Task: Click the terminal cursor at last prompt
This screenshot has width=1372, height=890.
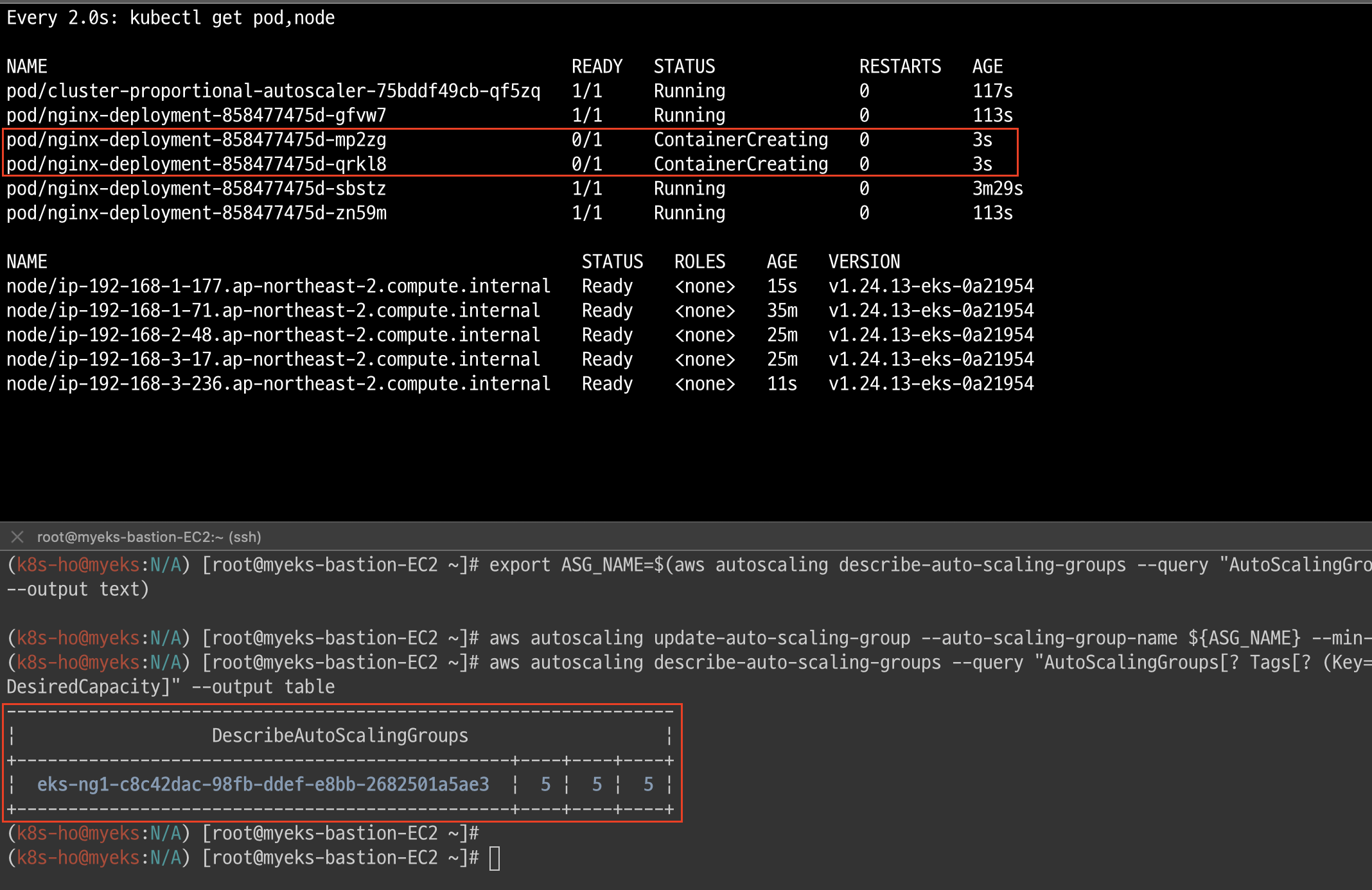Action: (494, 858)
